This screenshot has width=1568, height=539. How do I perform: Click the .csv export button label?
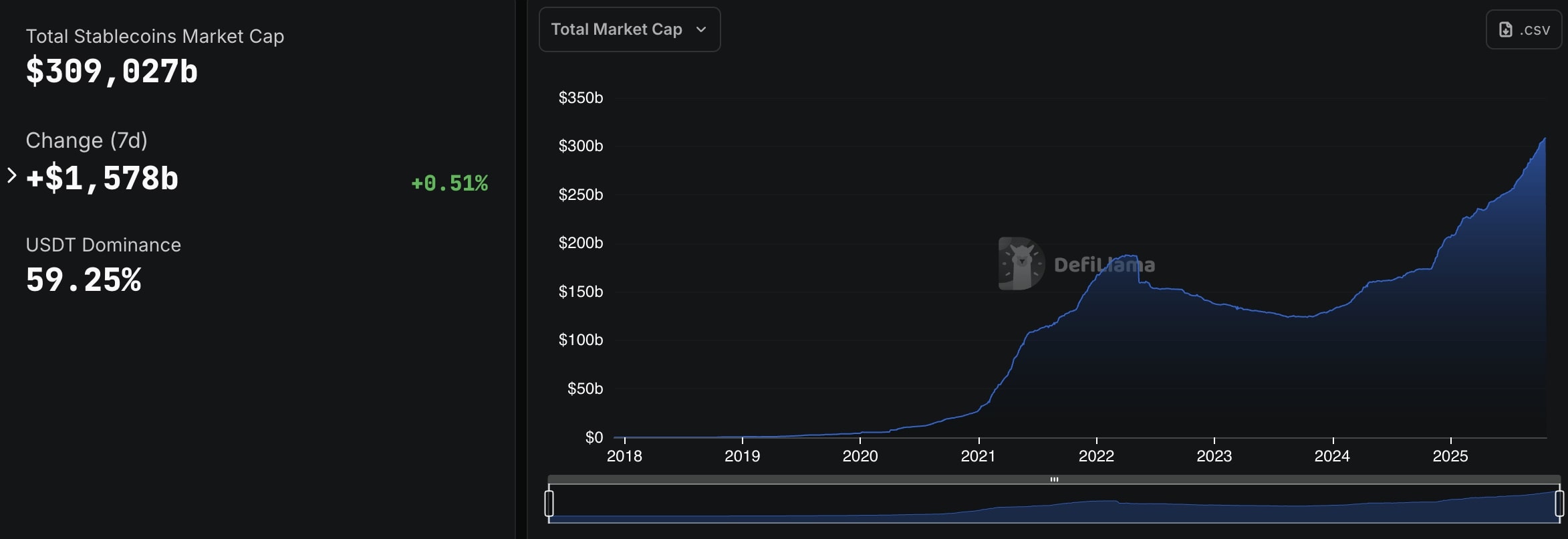coord(1535,29)
